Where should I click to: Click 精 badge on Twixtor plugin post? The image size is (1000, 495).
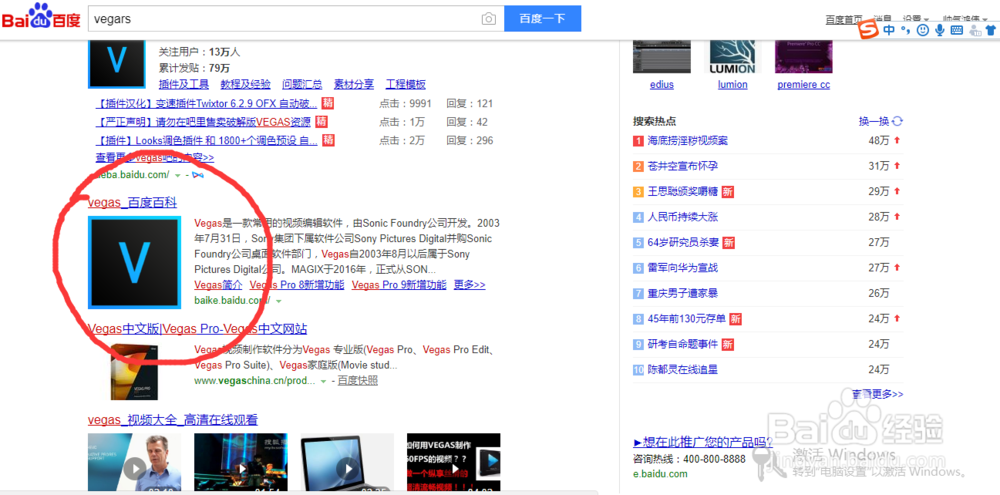click(328, 103)
